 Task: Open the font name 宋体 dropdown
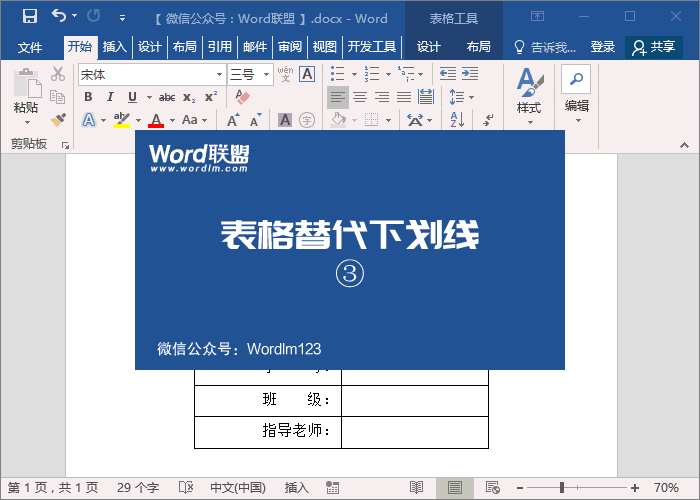(219, 74)
